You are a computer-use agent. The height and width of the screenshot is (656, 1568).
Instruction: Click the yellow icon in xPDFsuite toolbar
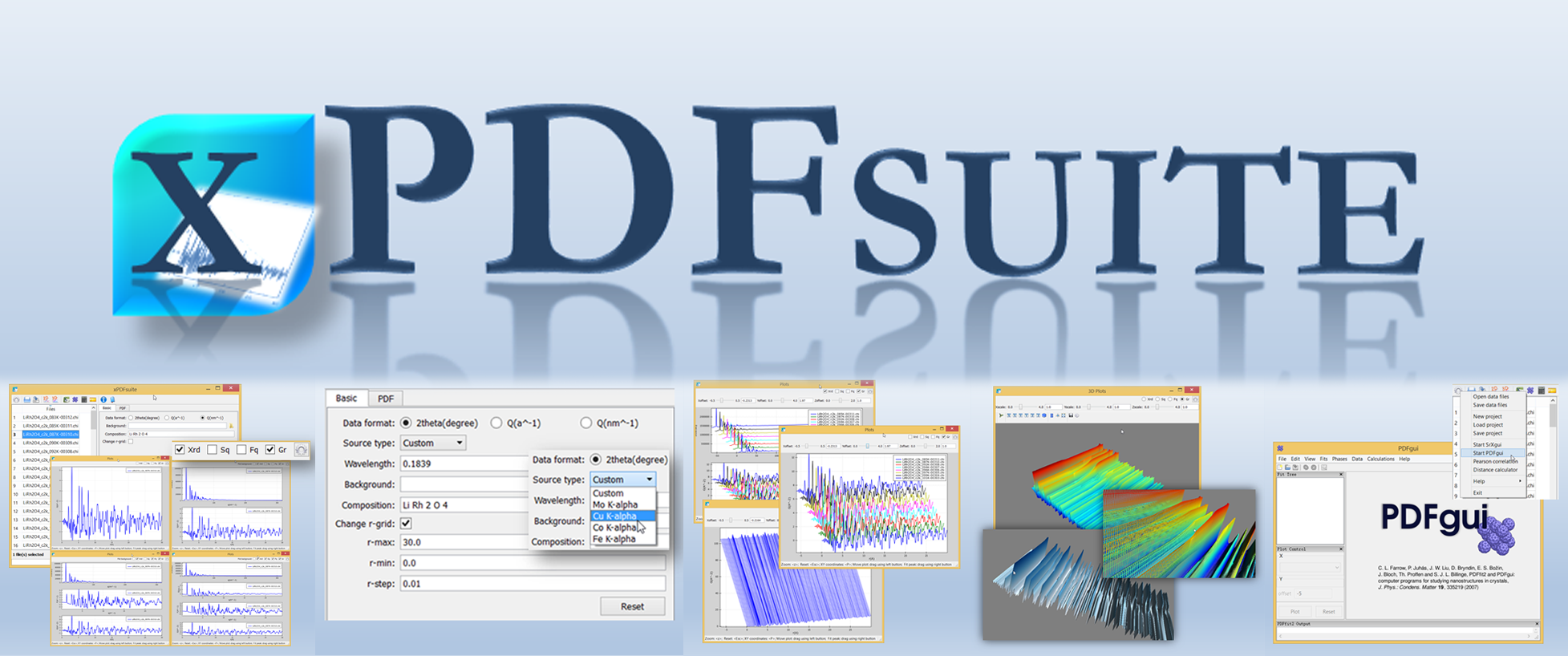[x=93, y=399]
